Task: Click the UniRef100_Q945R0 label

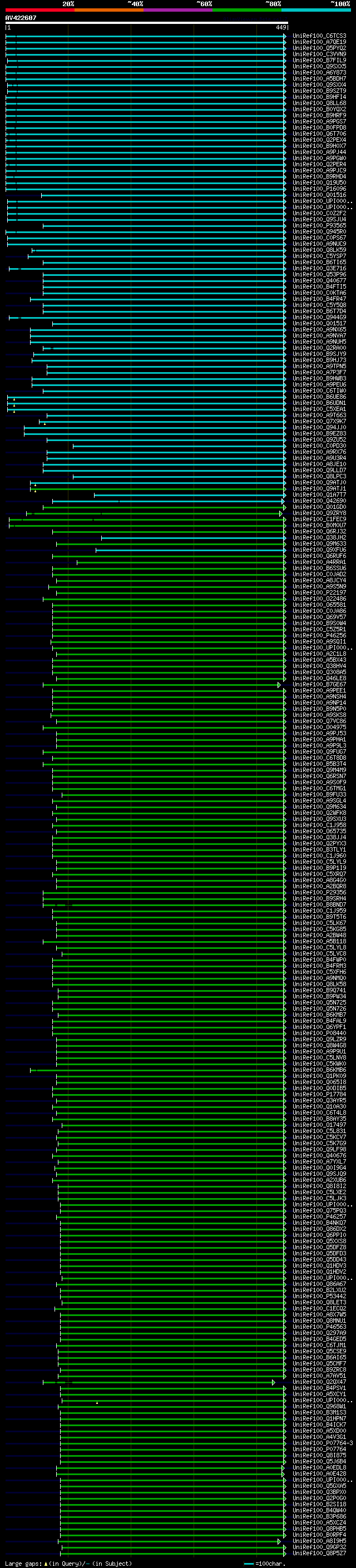Action: (x=319, y=232)
